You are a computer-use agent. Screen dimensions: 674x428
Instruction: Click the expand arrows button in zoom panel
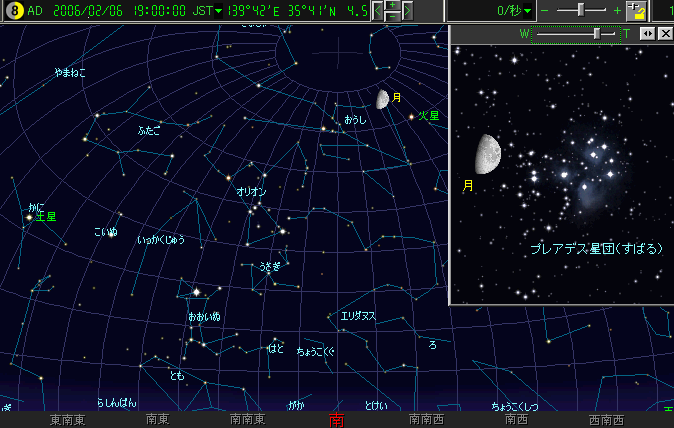[x=647, y=34]
